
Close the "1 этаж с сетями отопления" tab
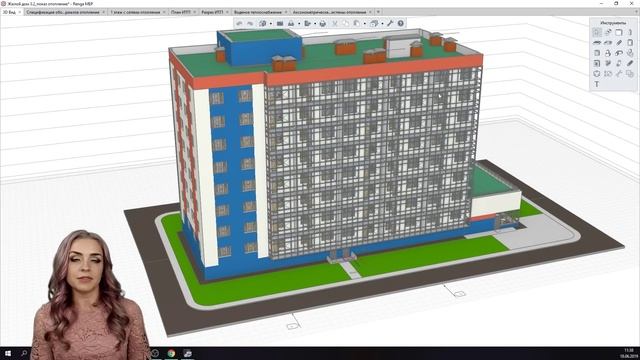click(164, 12)
